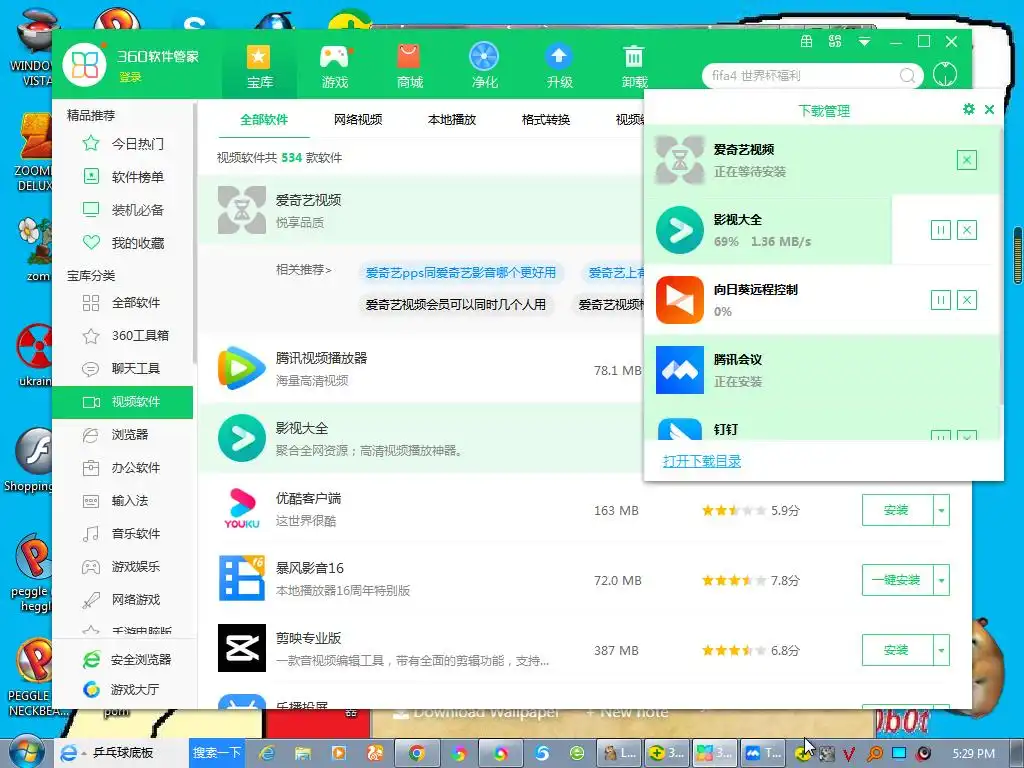Open the download manager settings gear
1024x768 pixels.
pyautogui.click(x=968, y=109)
